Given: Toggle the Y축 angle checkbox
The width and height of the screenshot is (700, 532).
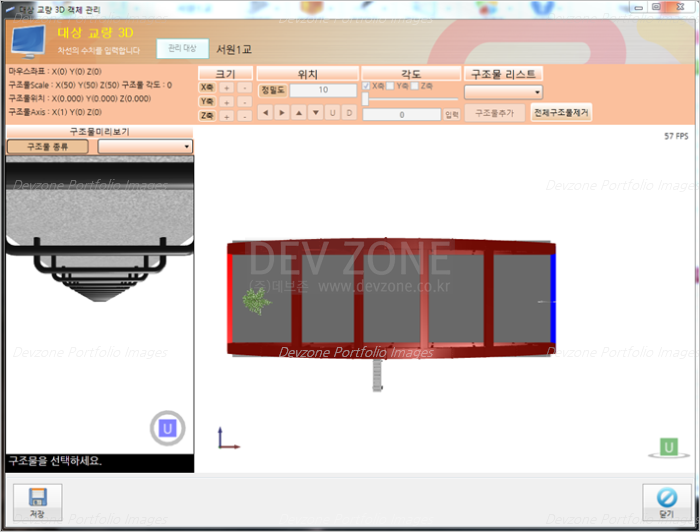Looking at the screenshot, I should [390, 86].
